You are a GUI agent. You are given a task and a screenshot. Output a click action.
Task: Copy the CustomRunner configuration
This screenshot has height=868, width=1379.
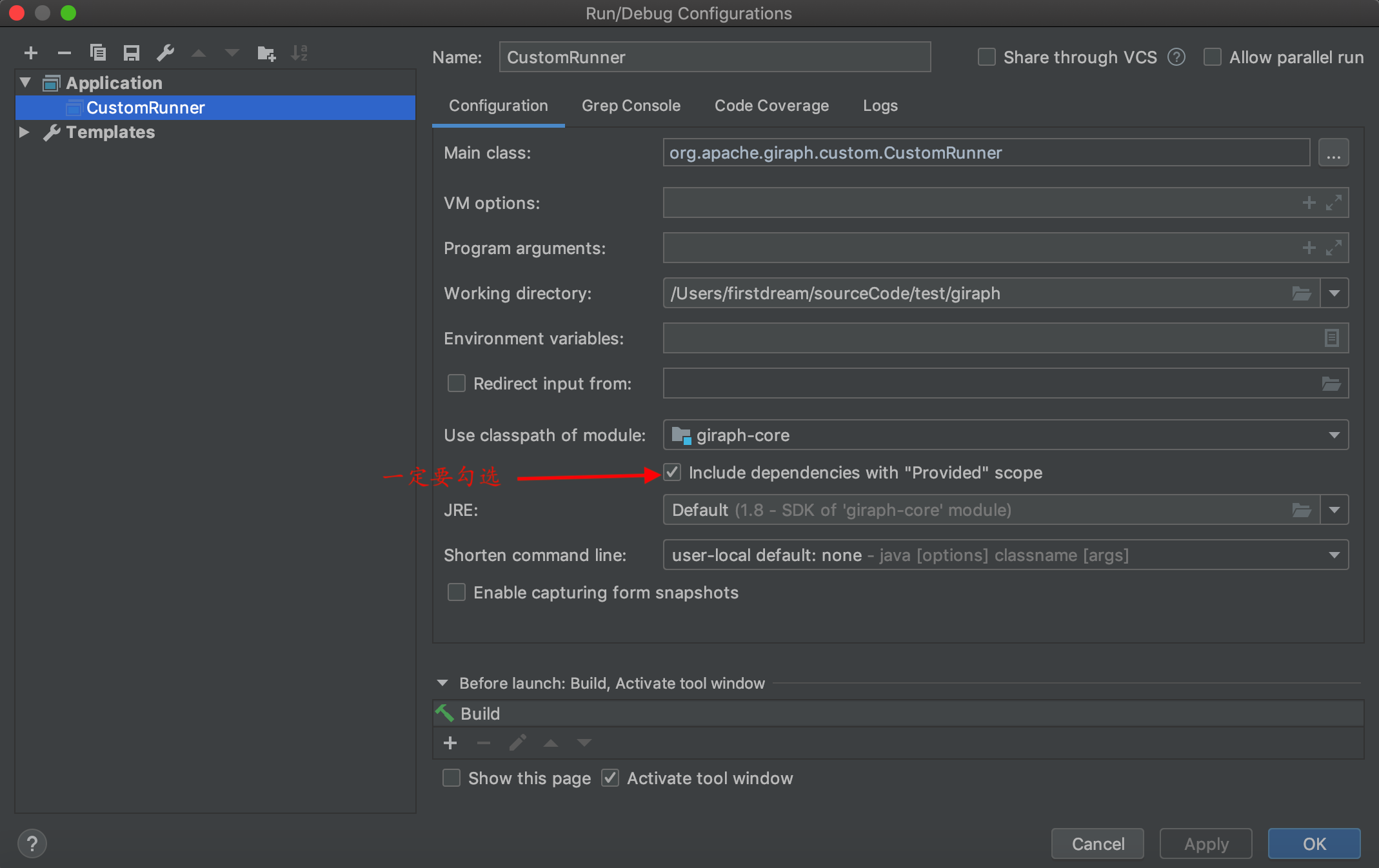pos(98,53)
